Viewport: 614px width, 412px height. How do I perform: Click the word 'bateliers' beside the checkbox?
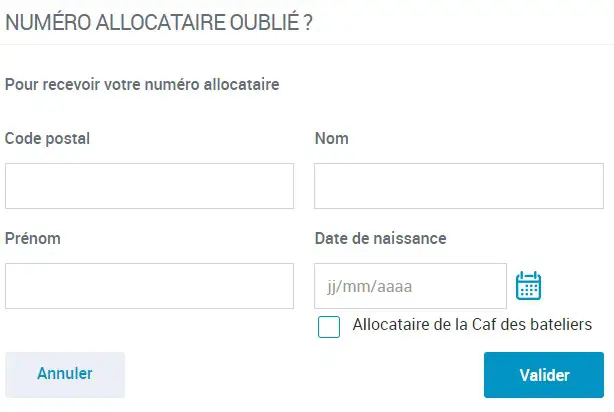tap(561, 324)
